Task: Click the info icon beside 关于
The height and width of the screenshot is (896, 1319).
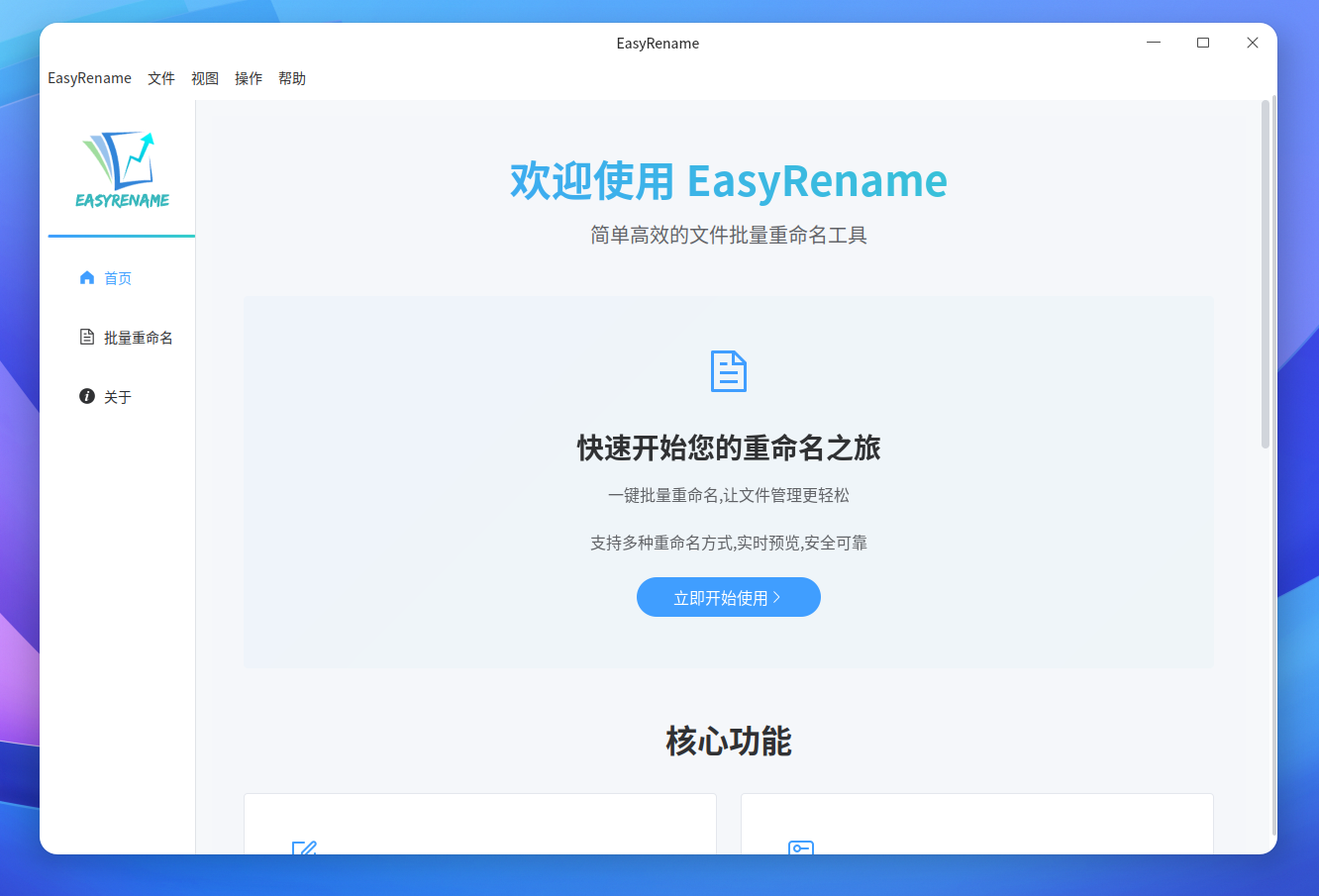Action: (x=87, y=397)
